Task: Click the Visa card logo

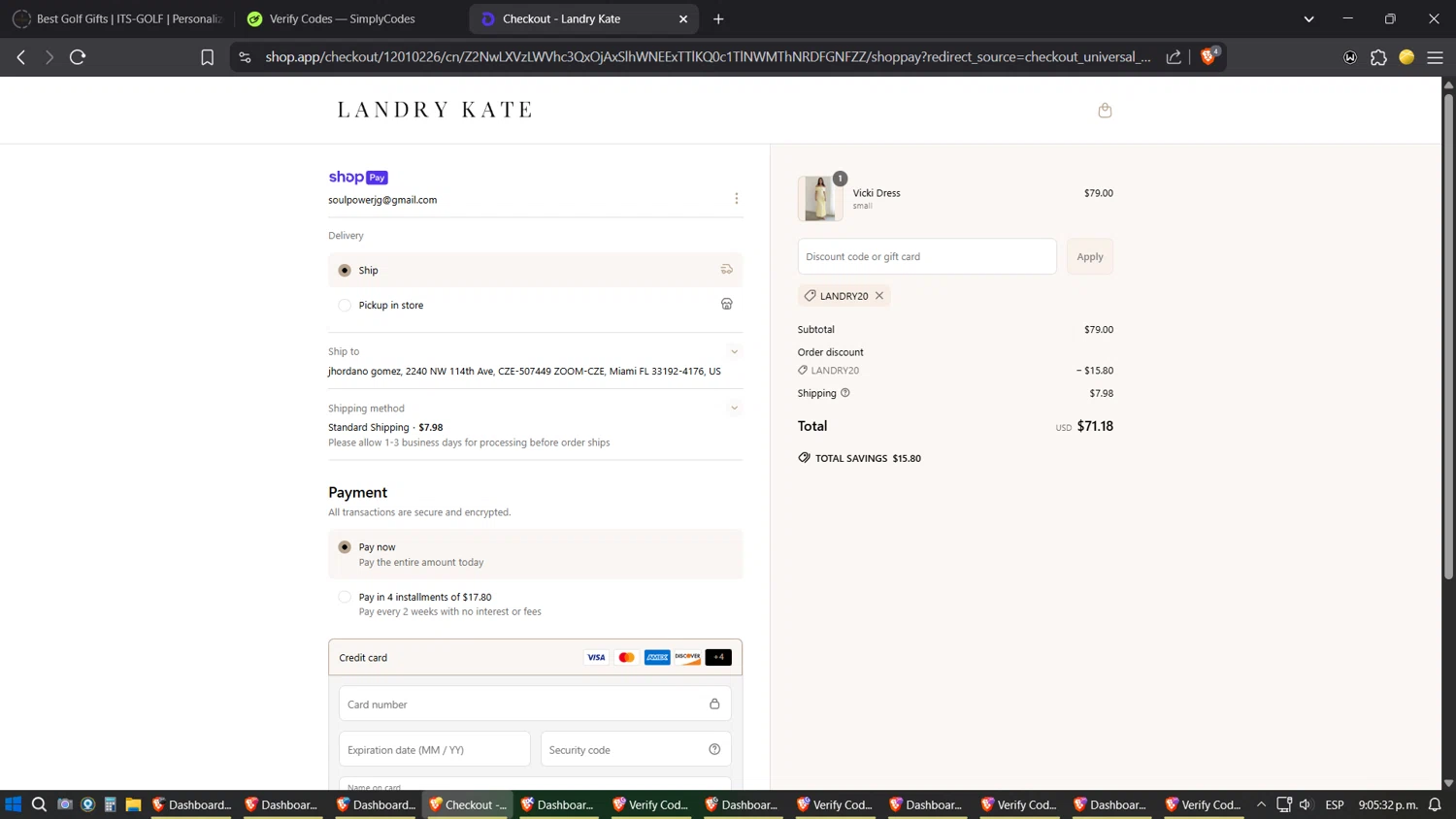Action: point(596,657)
